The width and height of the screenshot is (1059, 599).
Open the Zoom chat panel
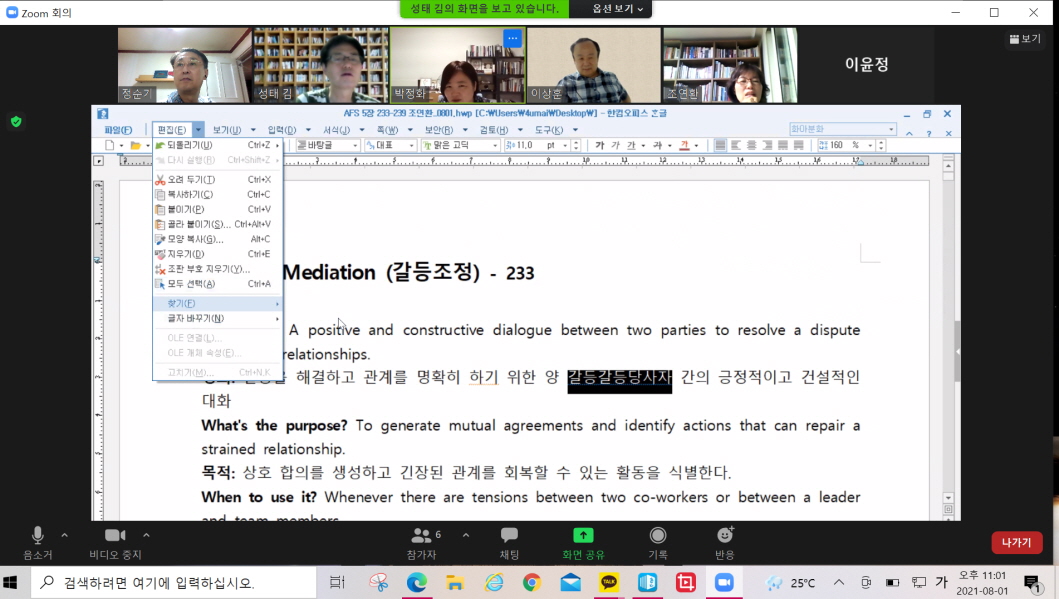(x=509, y=540)
